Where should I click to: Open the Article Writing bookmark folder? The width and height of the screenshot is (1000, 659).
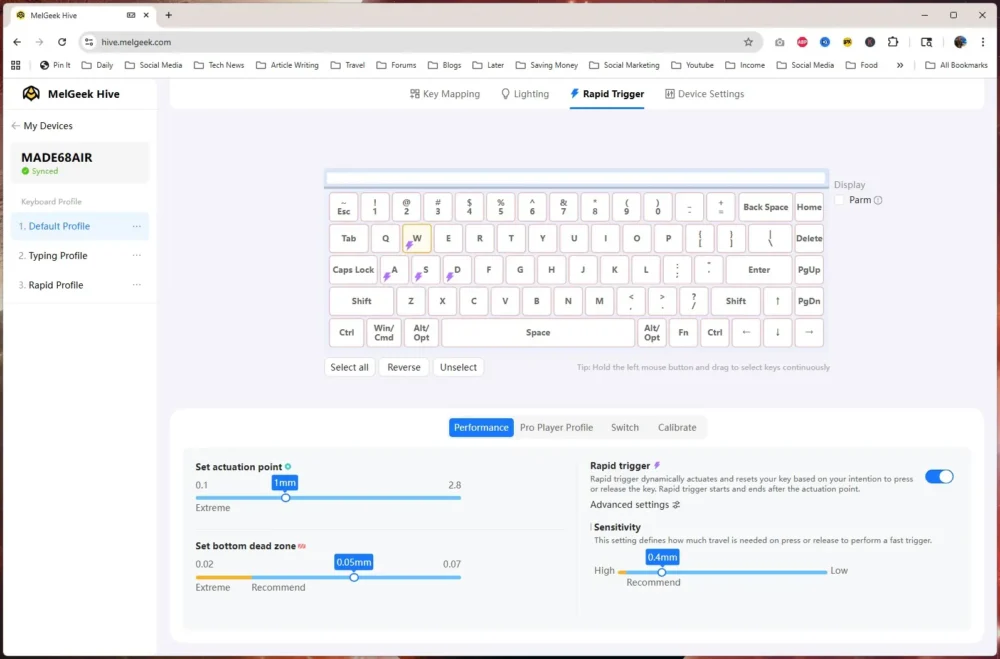coord(287,65)
